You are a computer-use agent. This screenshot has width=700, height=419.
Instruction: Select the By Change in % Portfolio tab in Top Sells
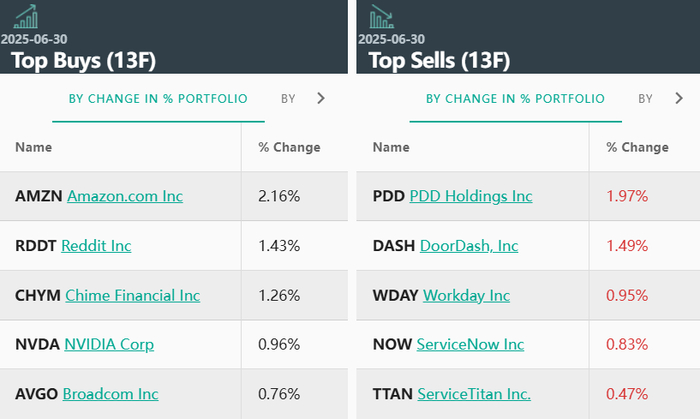[515, 99]
